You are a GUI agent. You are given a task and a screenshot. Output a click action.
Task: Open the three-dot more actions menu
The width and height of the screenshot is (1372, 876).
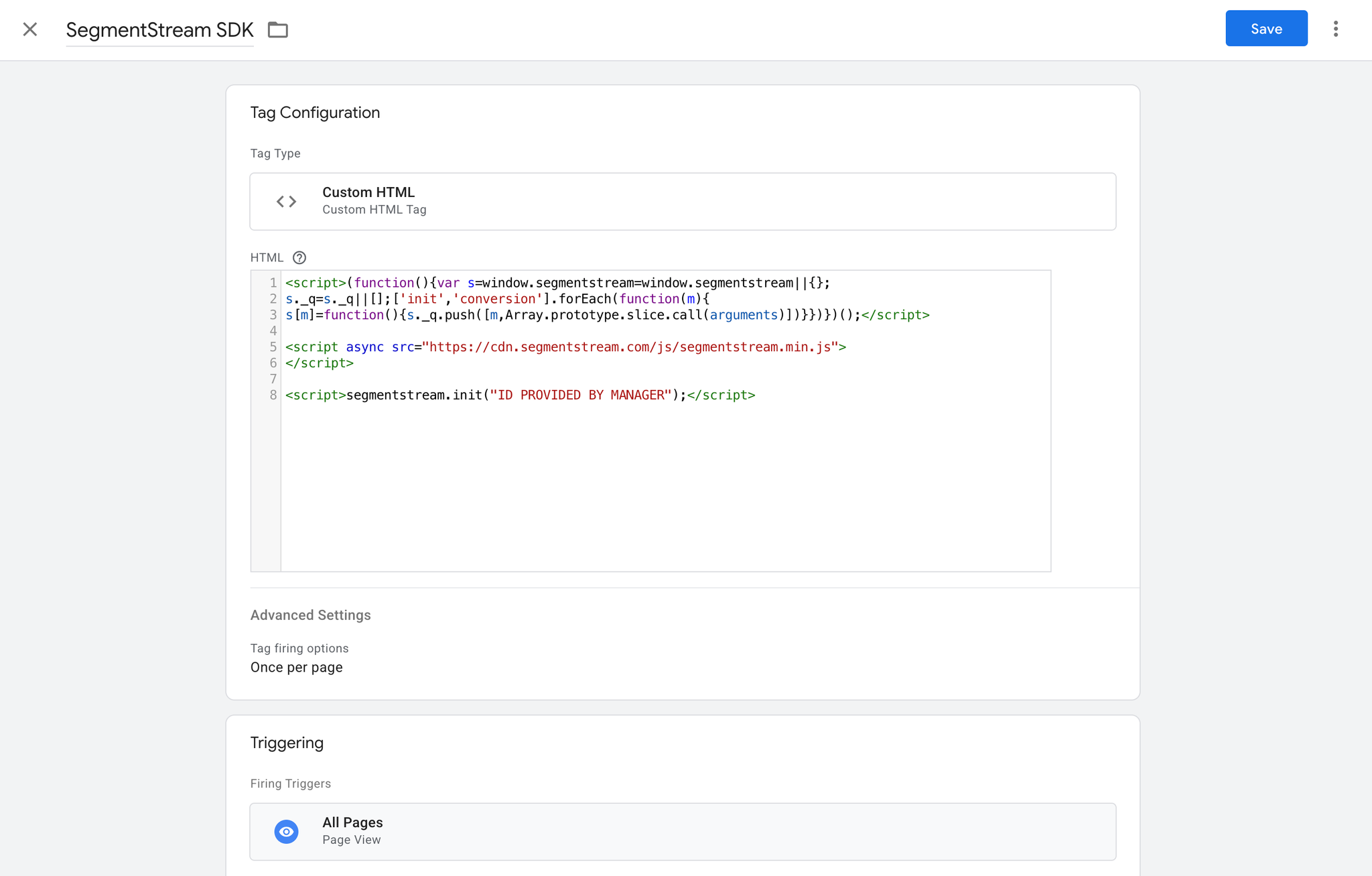click(1335, 29)
